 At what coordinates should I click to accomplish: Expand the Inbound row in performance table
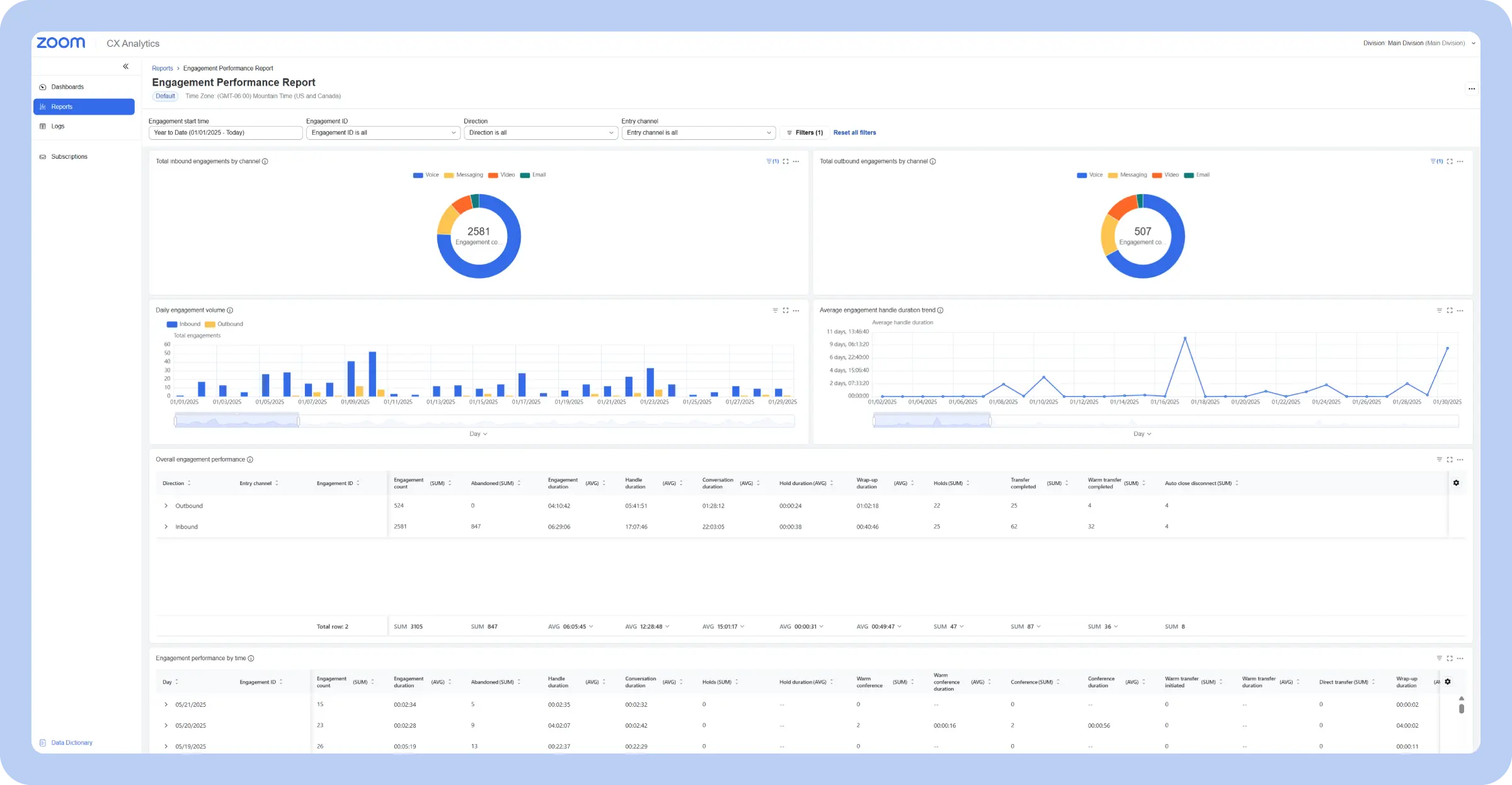pos(166,527)
